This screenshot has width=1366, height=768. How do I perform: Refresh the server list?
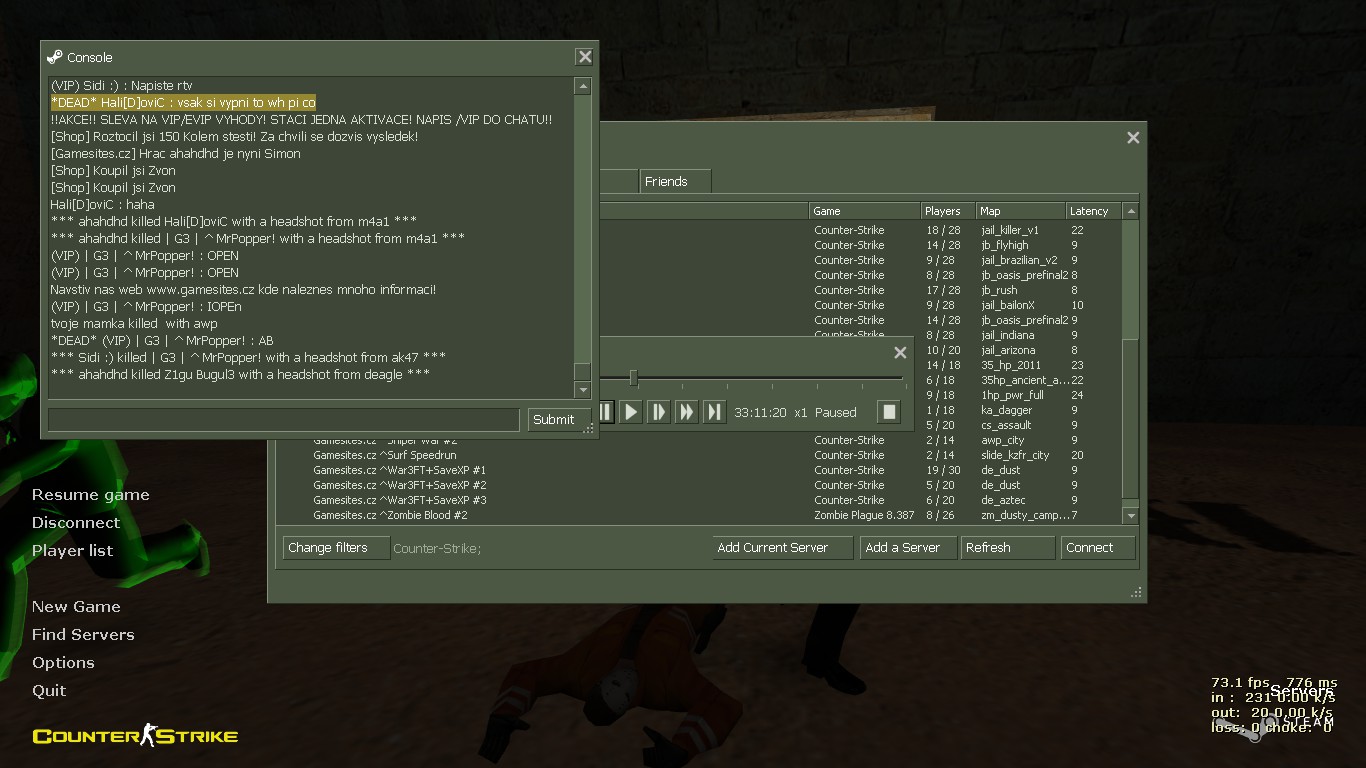tap(1007, 548)
